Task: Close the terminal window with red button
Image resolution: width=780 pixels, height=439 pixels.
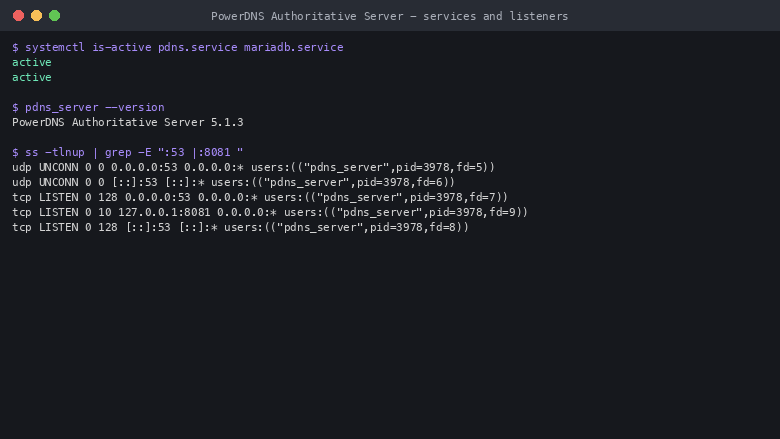Action: (18, 16)
